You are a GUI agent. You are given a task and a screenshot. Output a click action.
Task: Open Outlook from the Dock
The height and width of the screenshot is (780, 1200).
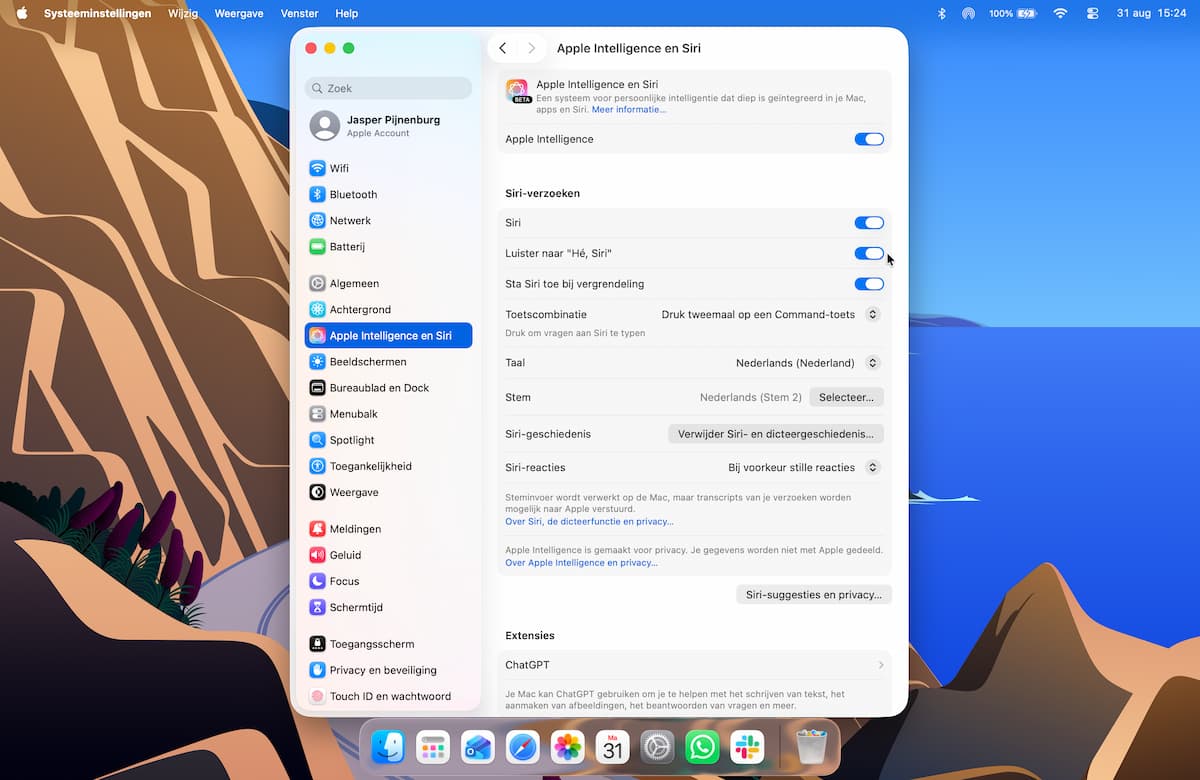[x=477, y=747]
